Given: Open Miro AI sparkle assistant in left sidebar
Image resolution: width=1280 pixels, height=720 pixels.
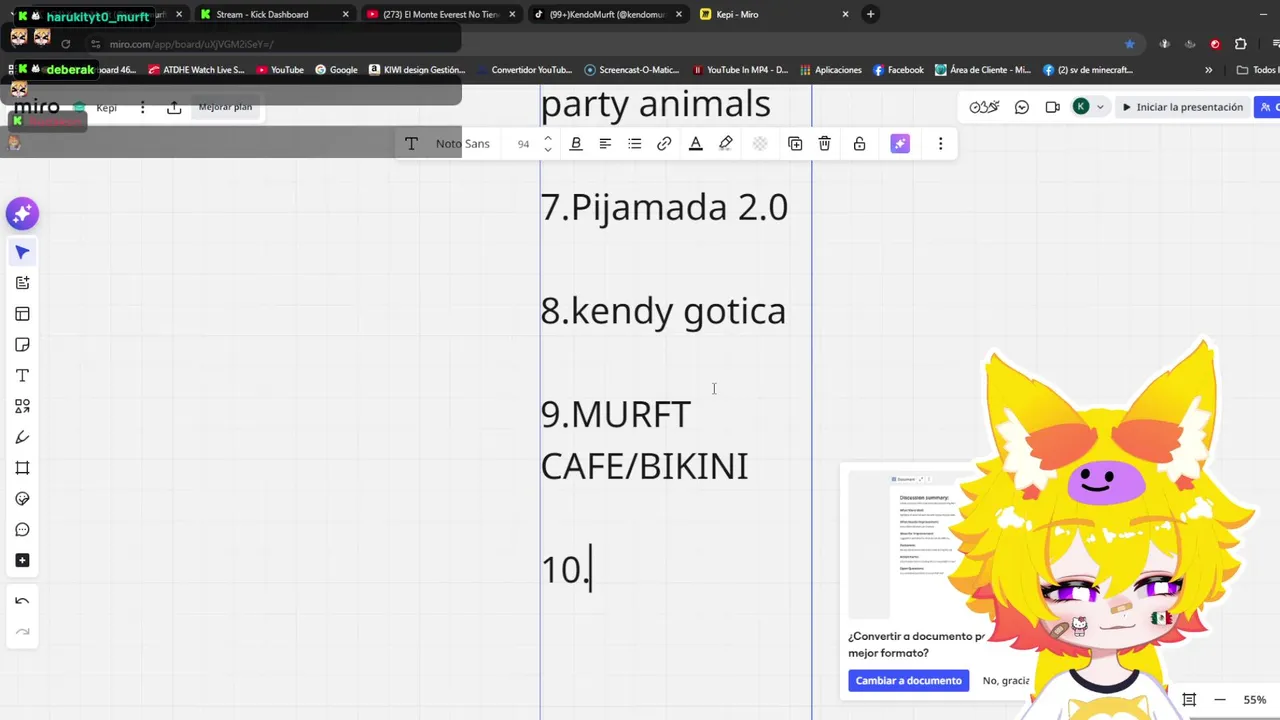Looking at the screenshot, I should coord(22,213).
